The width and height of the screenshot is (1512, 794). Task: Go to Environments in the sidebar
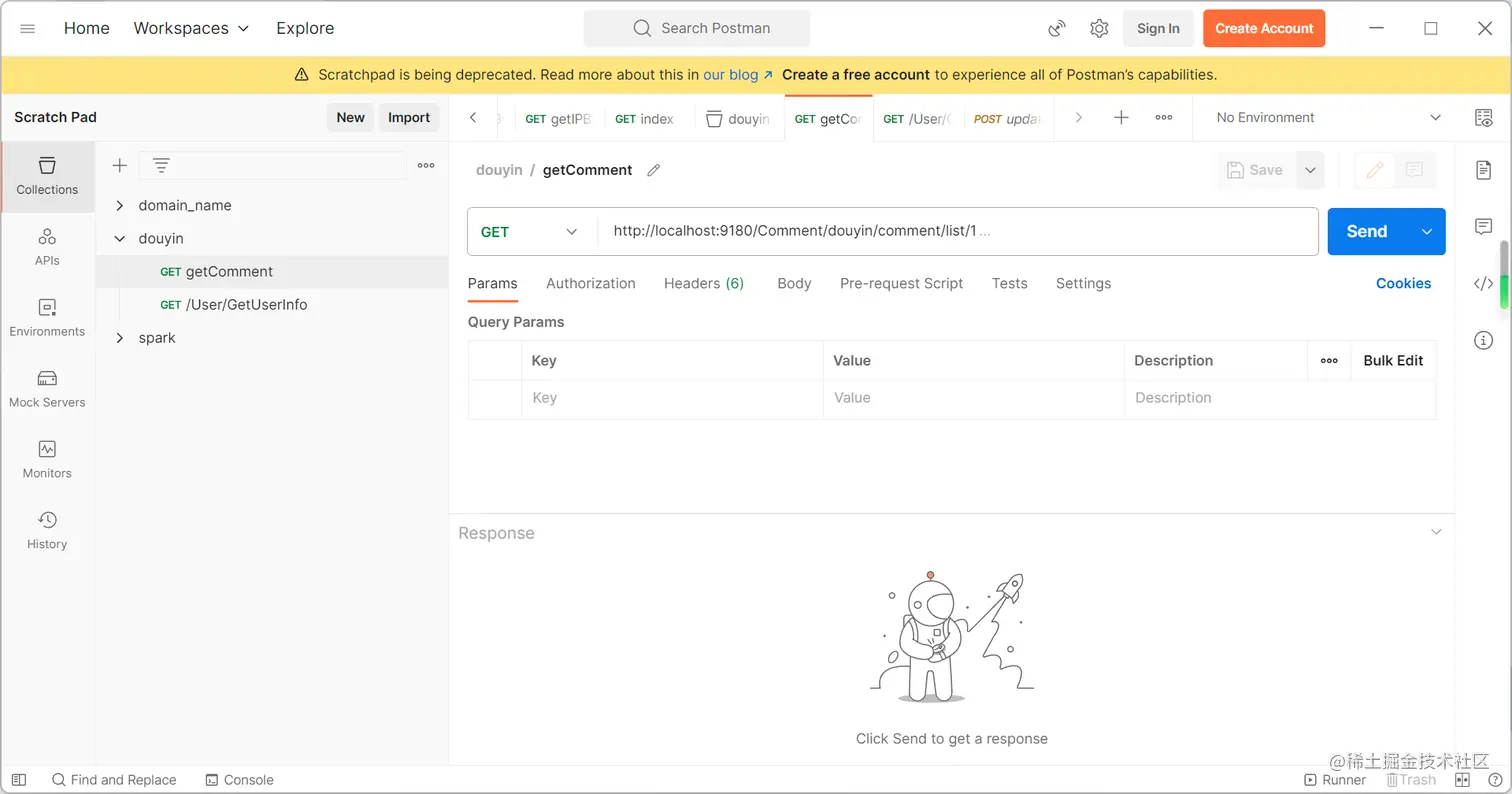pyautogui.click(x=47, y=317)
